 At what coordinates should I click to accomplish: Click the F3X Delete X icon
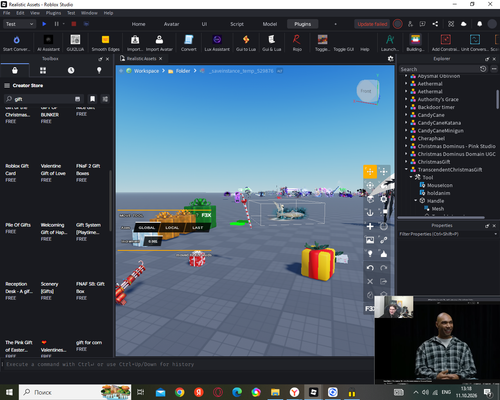coord(370,281)
